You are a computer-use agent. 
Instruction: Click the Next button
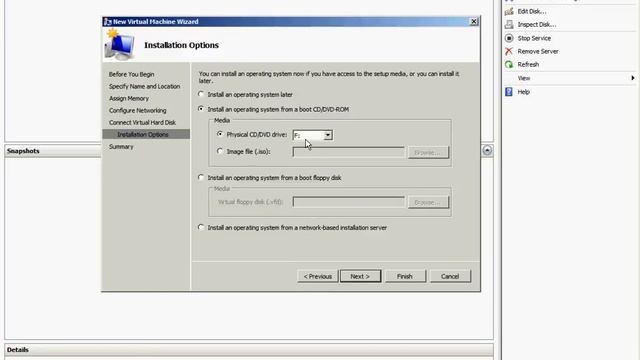point(360,276)
